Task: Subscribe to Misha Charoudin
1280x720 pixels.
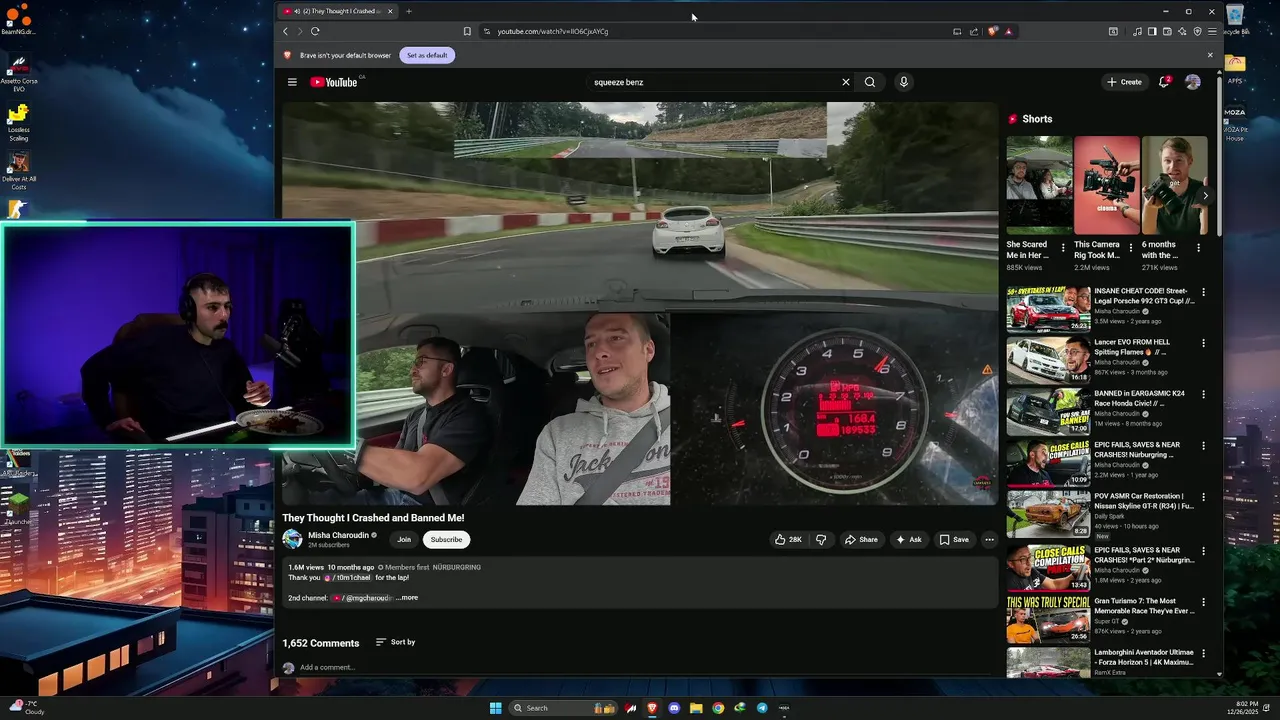Action: point(446,539)
